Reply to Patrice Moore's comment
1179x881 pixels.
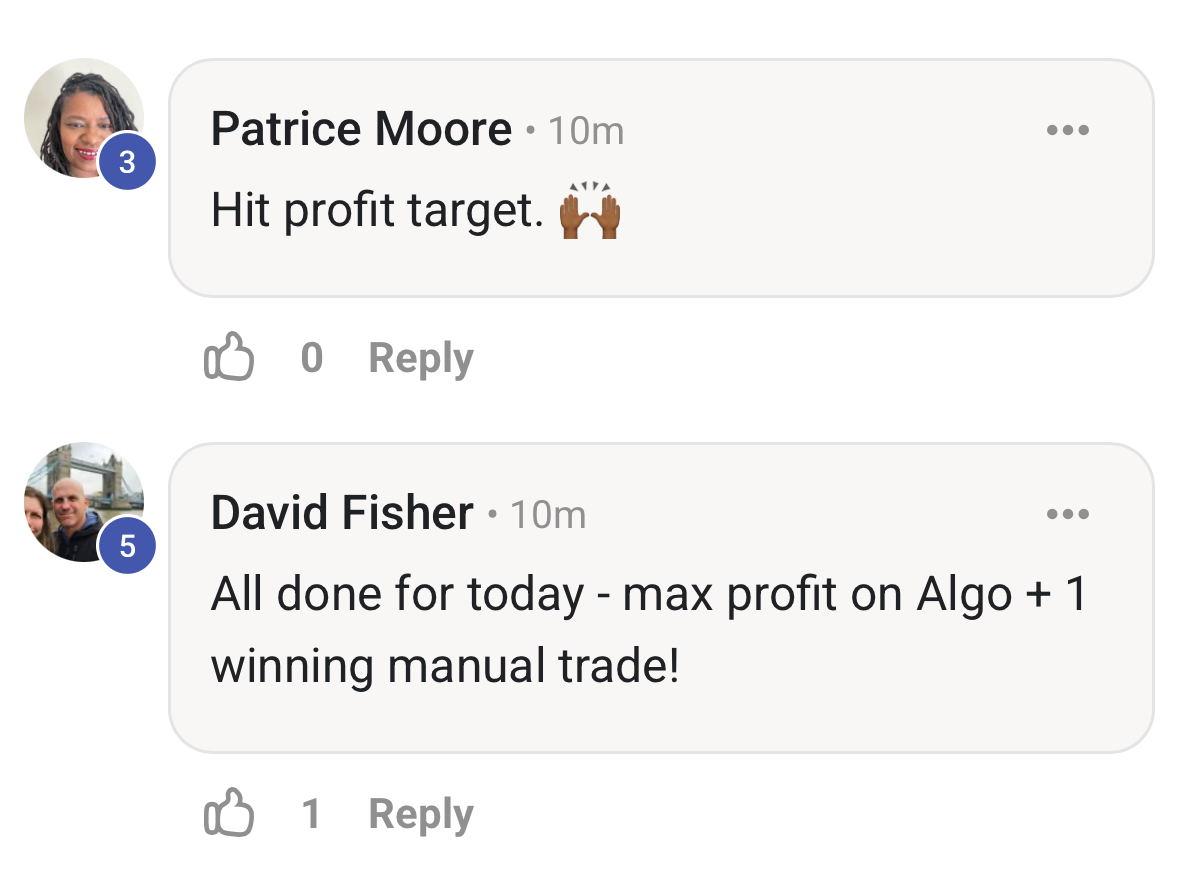tap(421, 359)
